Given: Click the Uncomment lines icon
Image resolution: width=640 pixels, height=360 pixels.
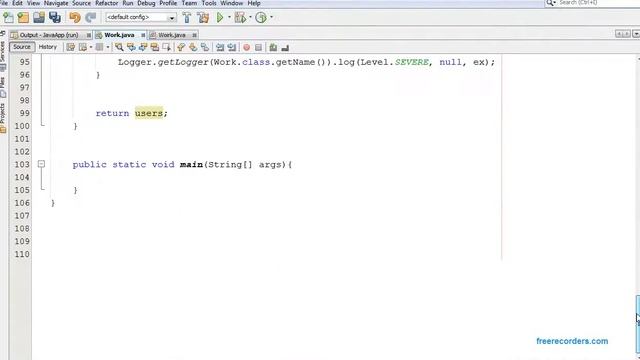Looking at the screenshot, I should tap(285, 47).
